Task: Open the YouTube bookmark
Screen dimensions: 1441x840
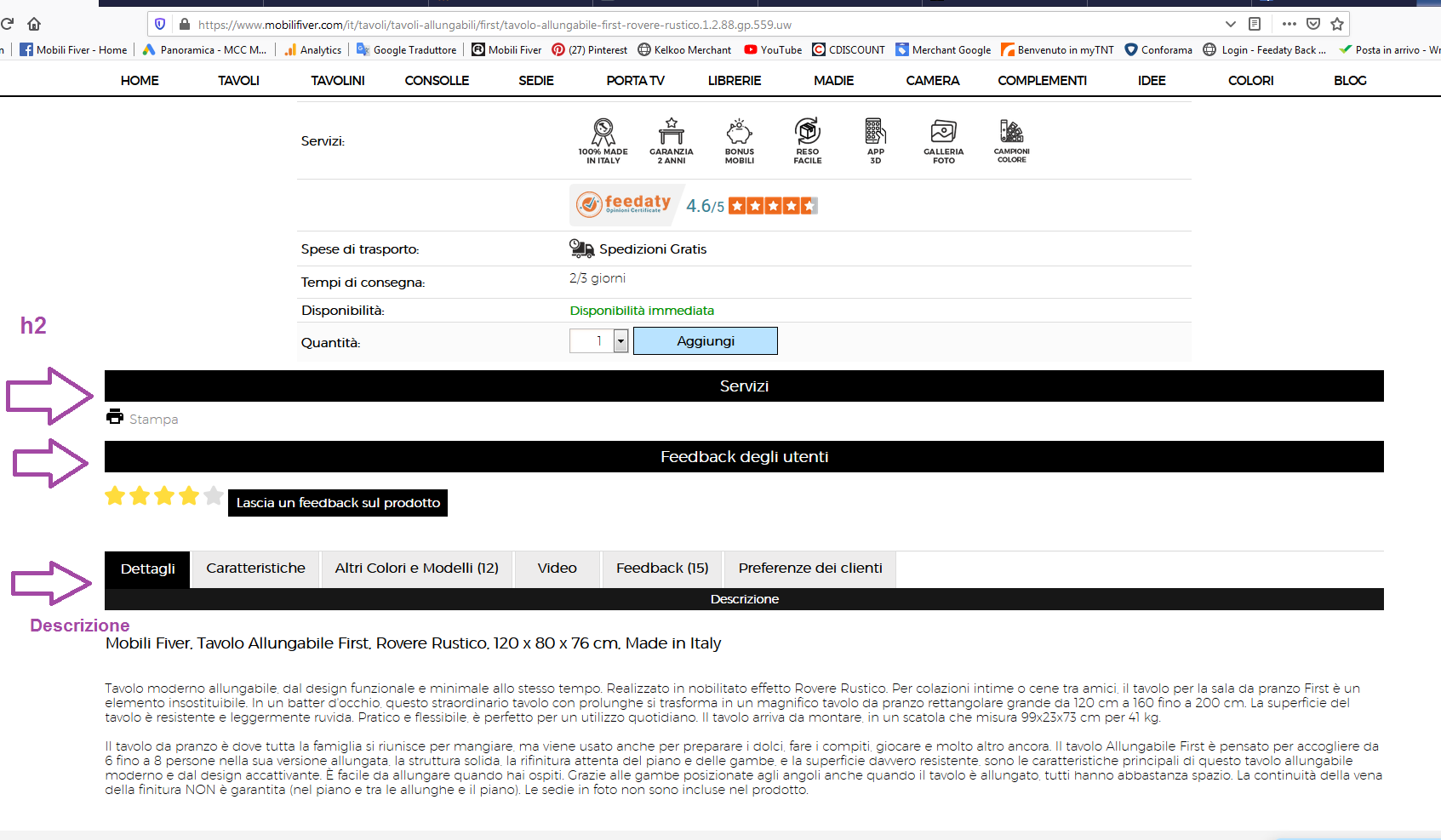Action: click(x=773, y=50)
